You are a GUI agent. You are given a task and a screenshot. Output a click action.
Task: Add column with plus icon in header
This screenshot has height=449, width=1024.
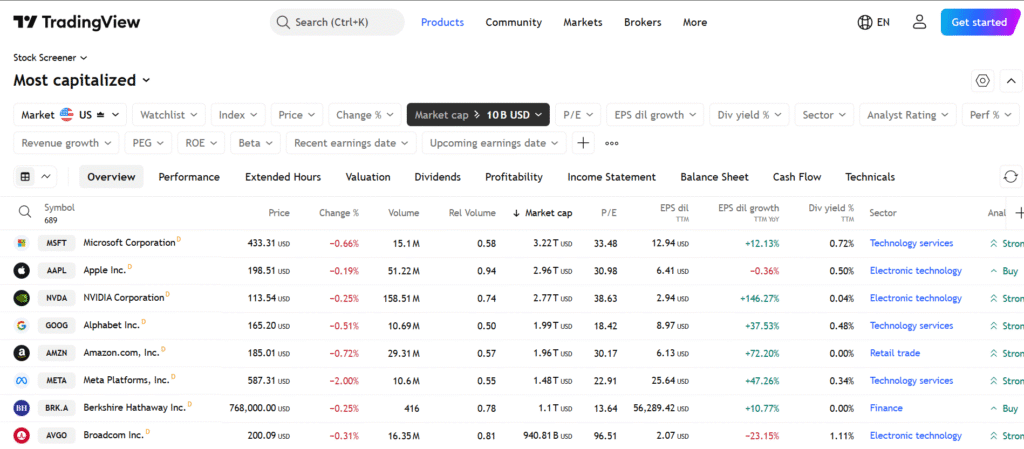click(1018, 213)
